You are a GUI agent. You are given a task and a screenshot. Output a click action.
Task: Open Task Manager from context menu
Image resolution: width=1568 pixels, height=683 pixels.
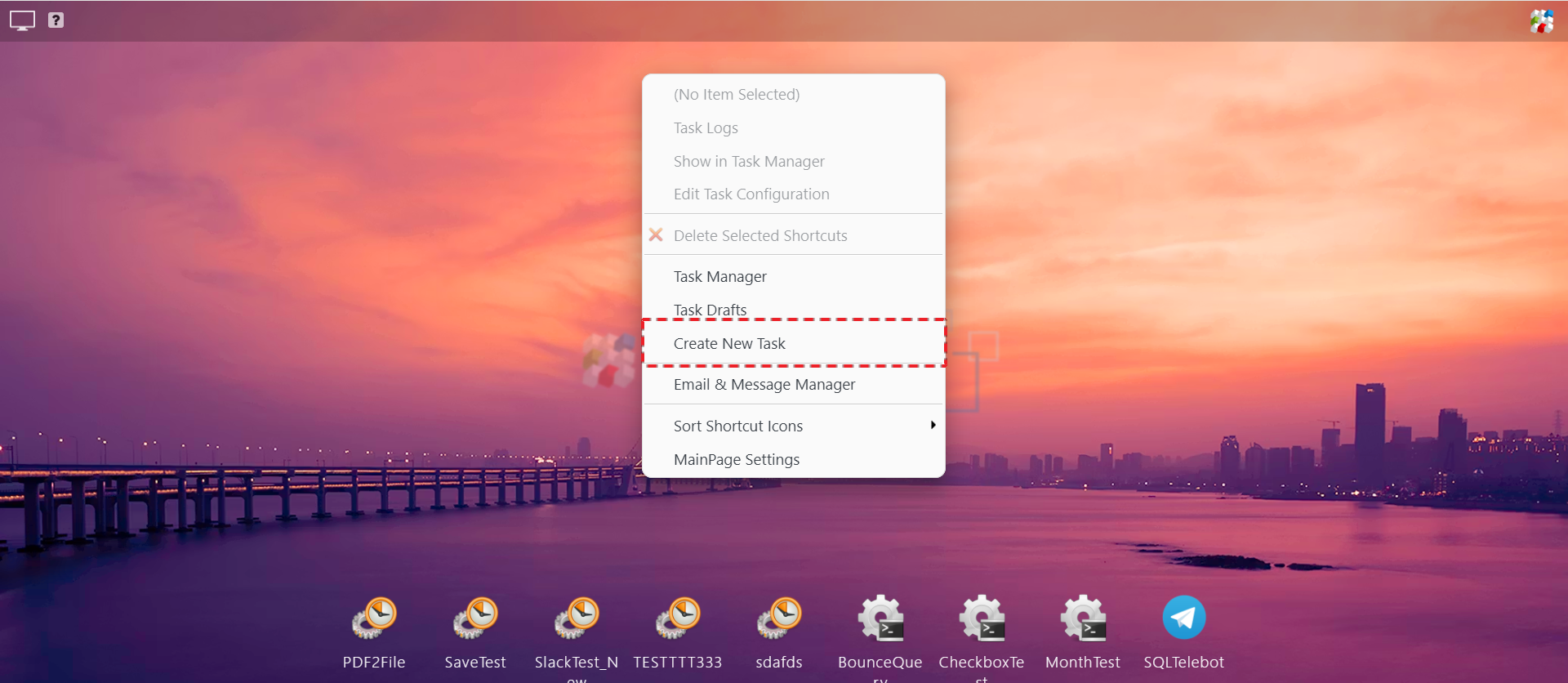point(794,277)
